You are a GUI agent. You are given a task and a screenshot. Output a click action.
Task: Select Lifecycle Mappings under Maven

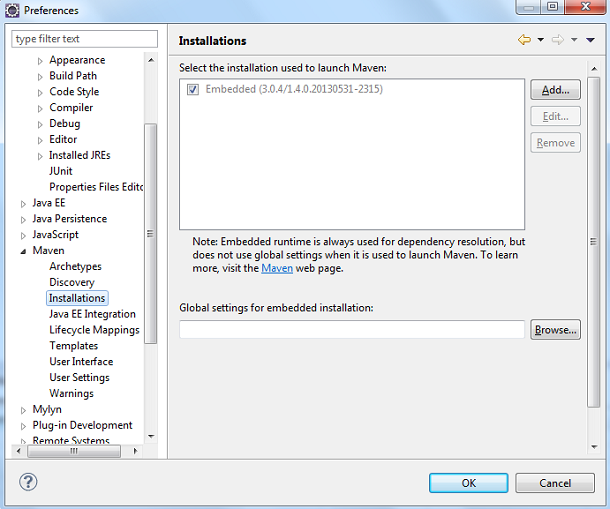pos(94,330)
